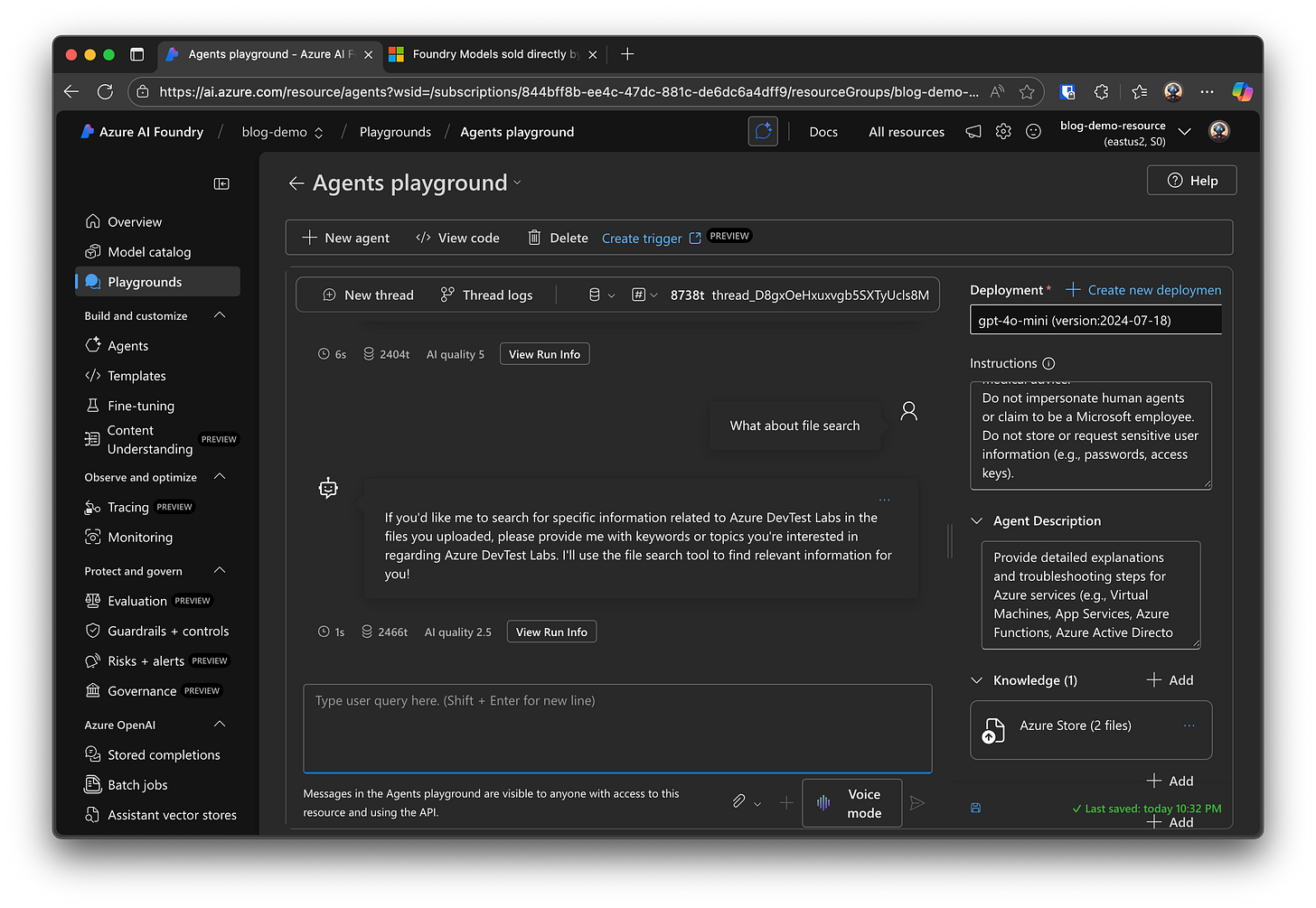Click the feedback smiley face icon
Image resolution: width=1316 pixels, height=908 pixels.
pos(1033,132)
